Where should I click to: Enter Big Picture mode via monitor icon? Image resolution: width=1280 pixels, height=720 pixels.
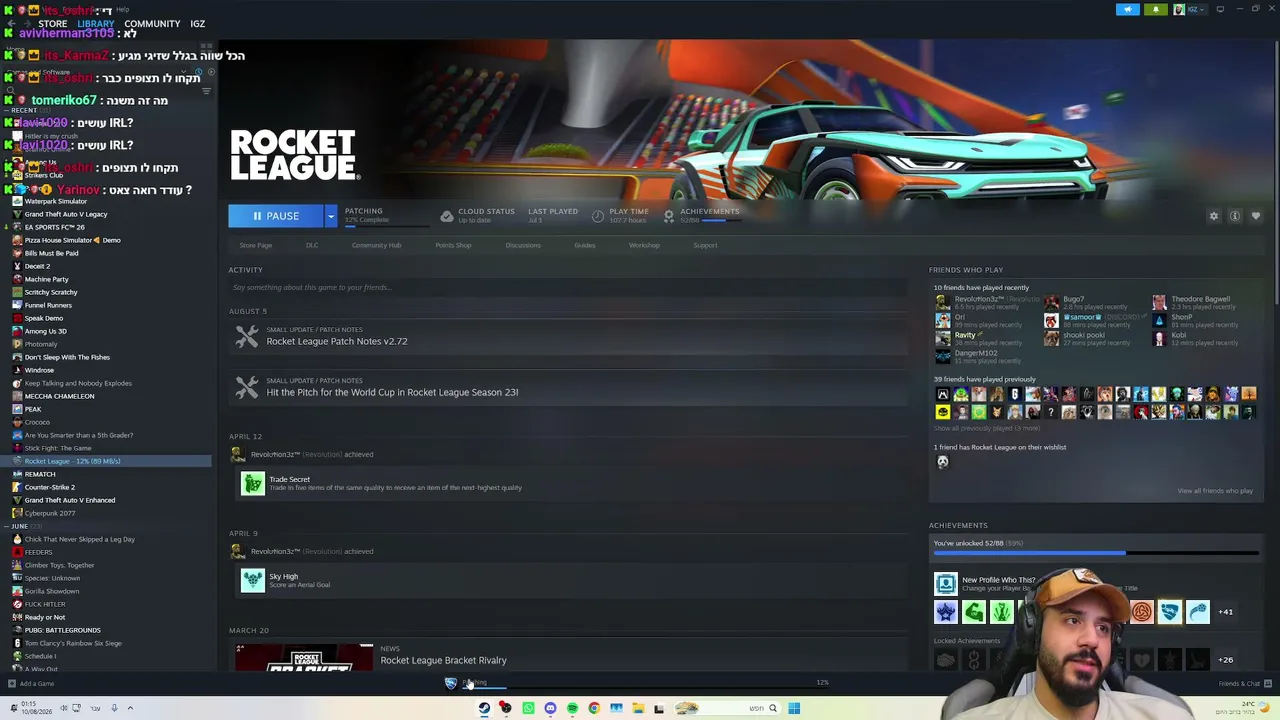pyautogui.click(x=1220, y=10)
